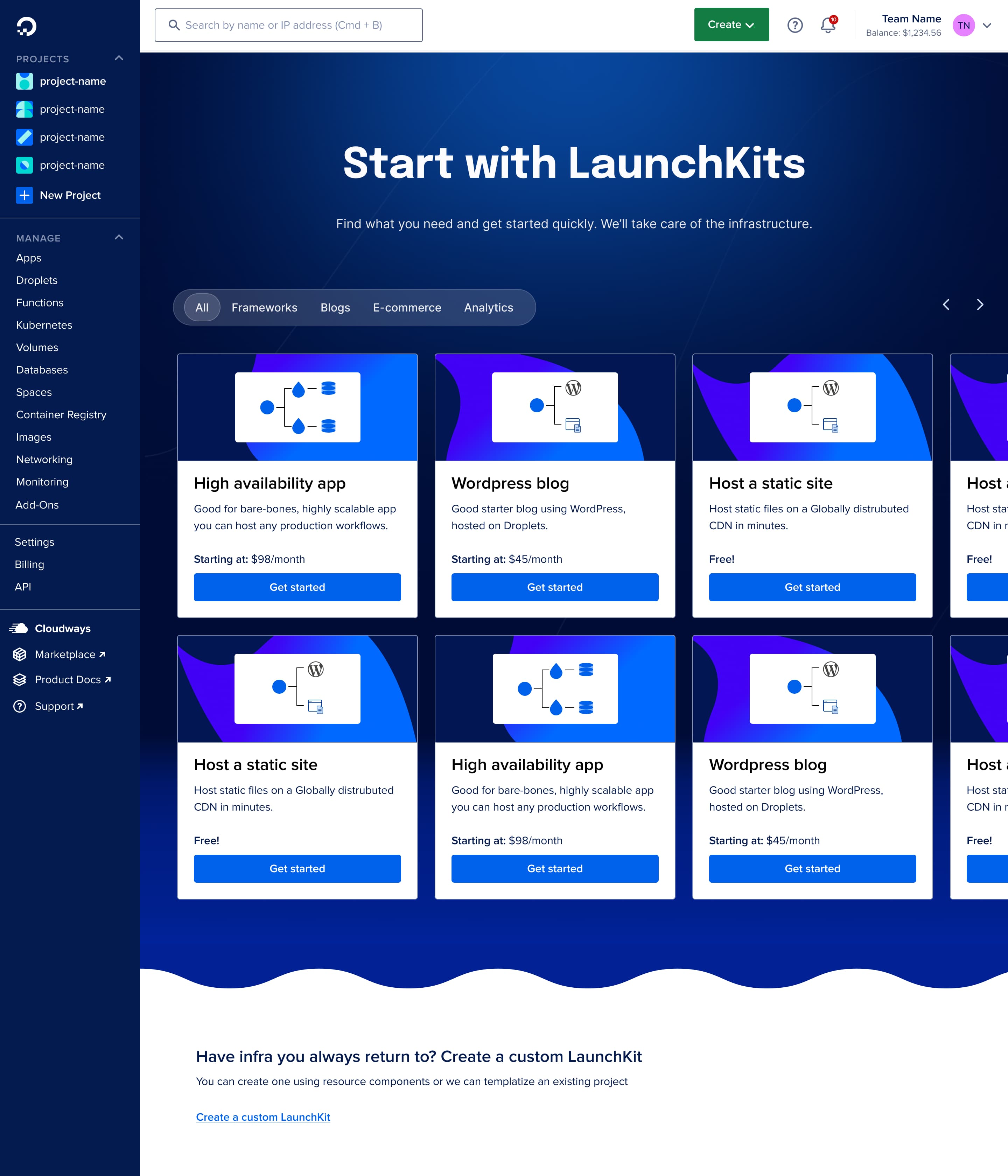This screenshot has height=1176, width=1008.
Task: Open Product Docs via its sidebar icon
Action: [x=20, y=679]
